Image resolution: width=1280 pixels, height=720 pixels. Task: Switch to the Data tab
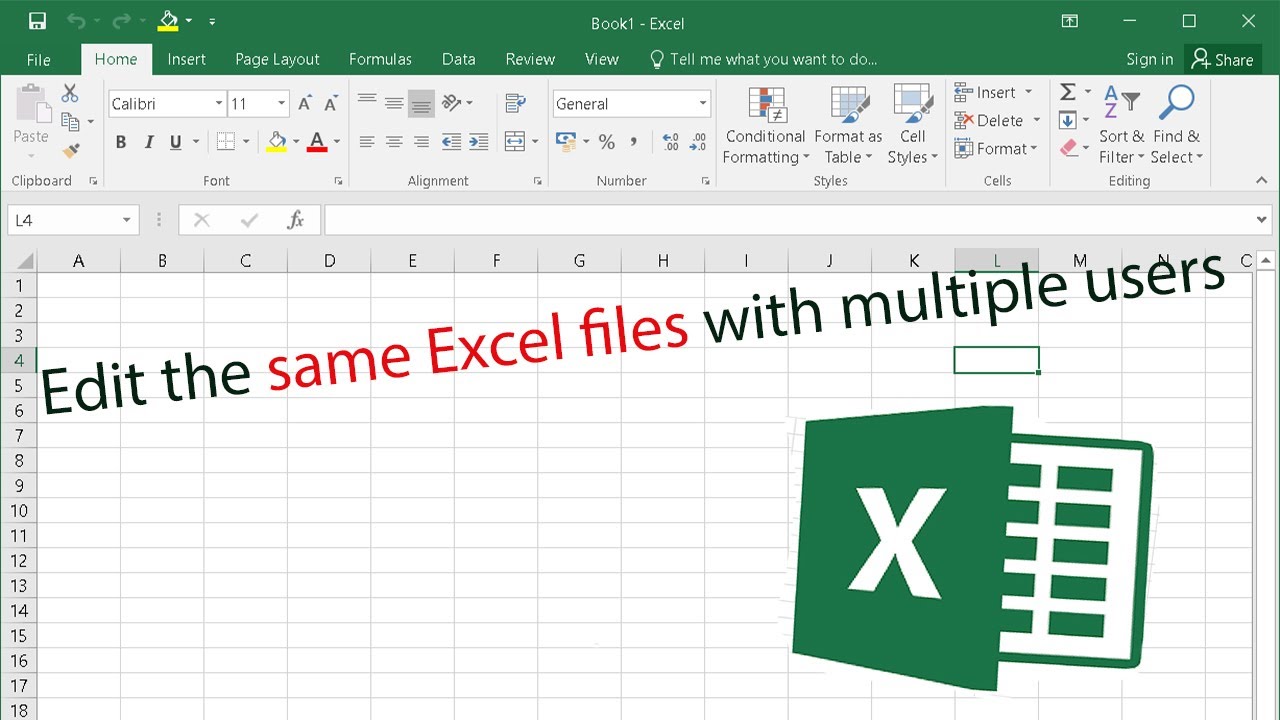[x=459, y=59]
